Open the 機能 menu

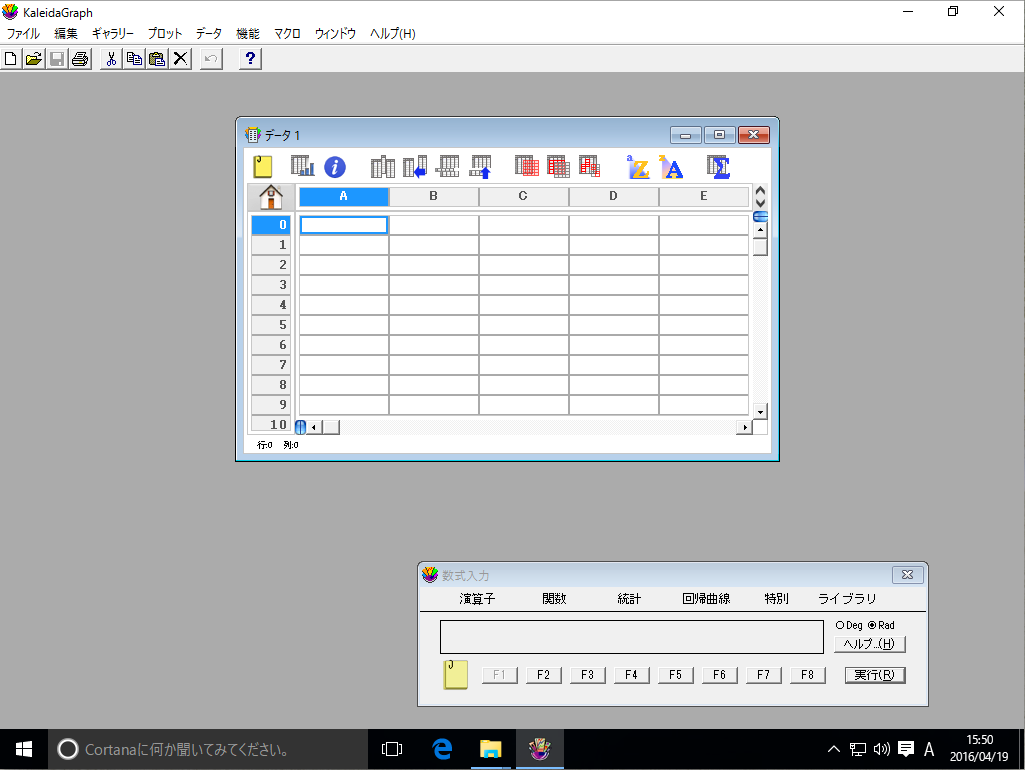pos(248,33)
